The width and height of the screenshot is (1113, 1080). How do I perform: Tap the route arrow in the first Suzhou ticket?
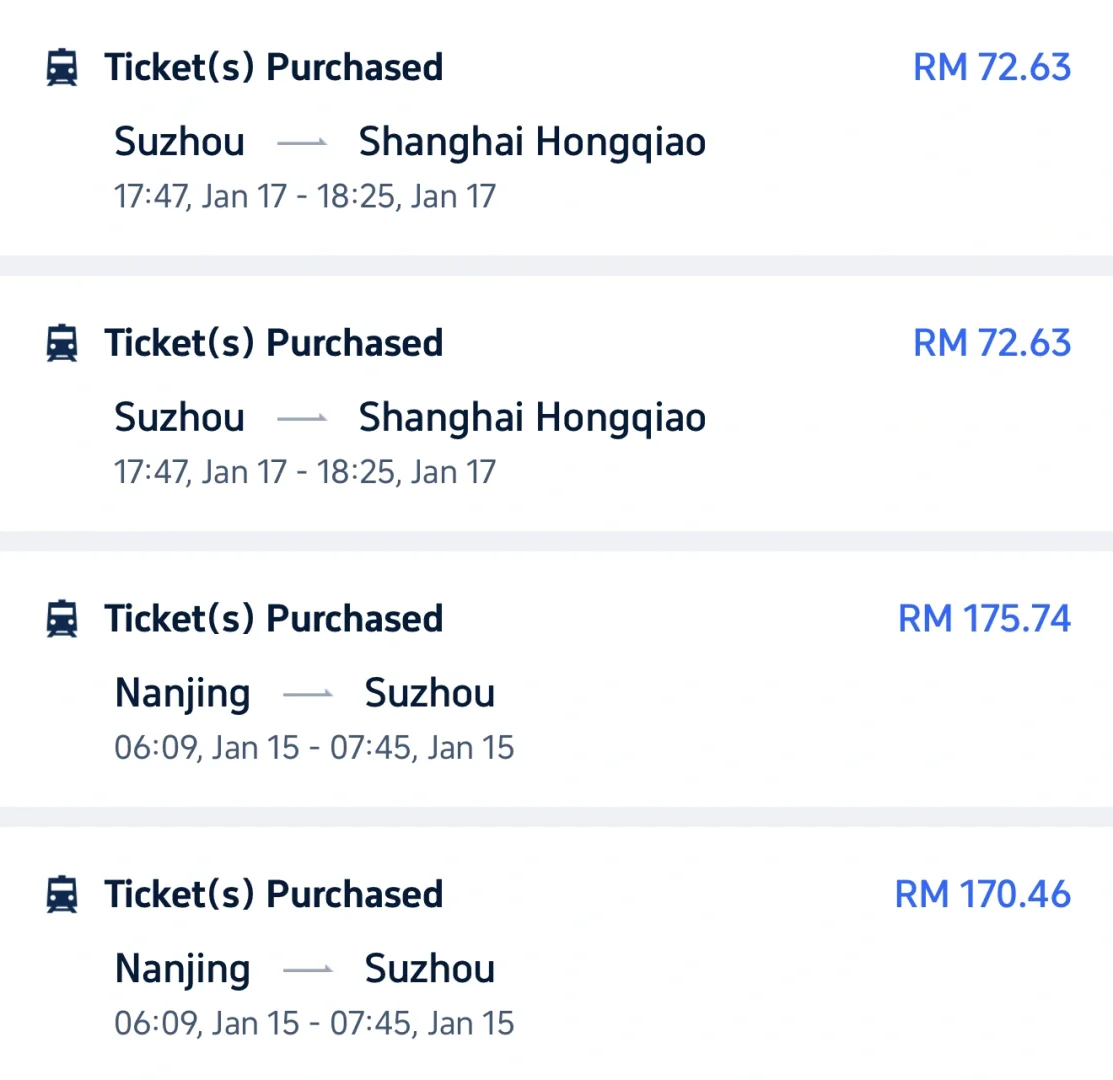(x=302, y=143)
